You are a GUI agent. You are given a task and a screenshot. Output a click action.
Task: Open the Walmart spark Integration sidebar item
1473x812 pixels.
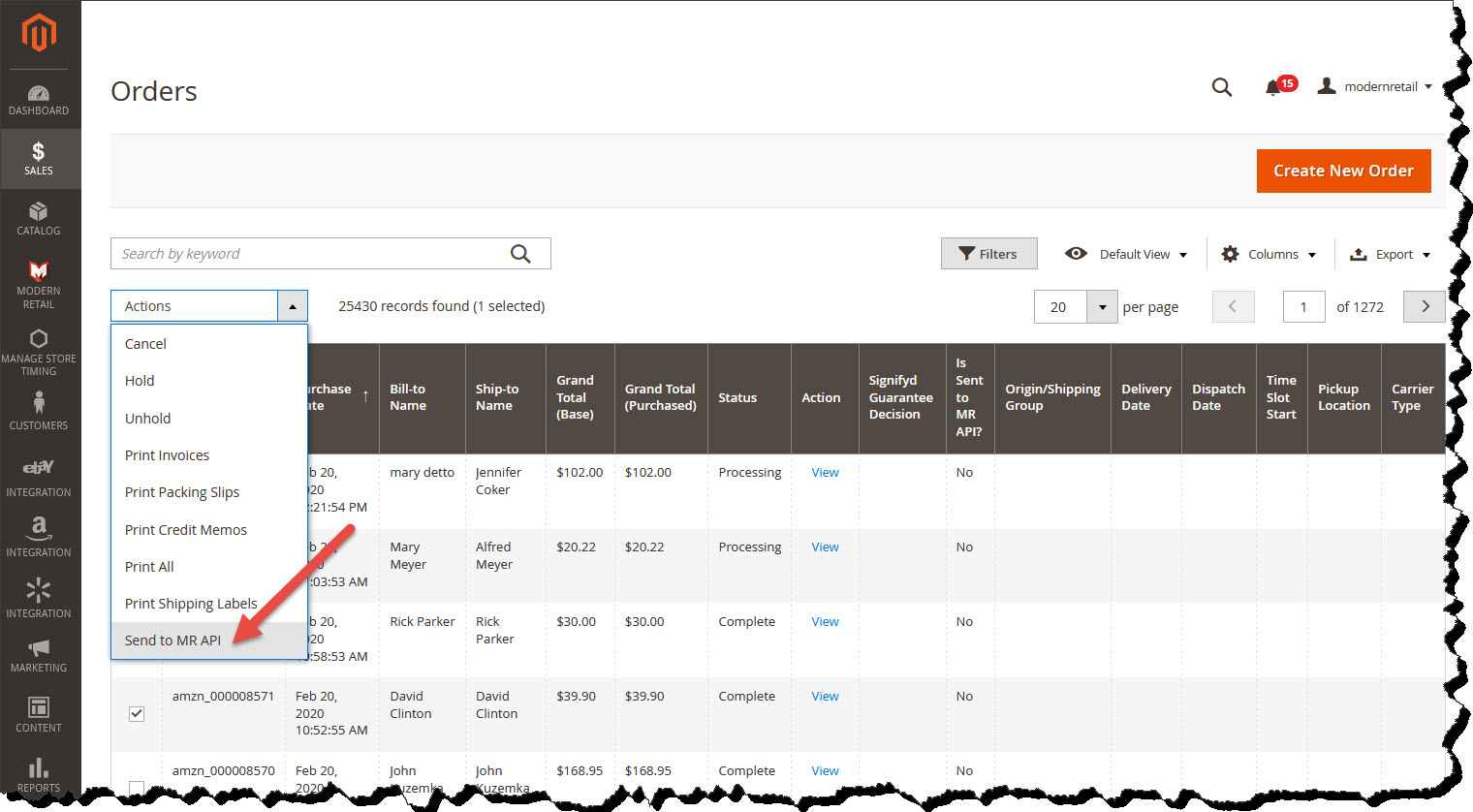tap(39, 598)
